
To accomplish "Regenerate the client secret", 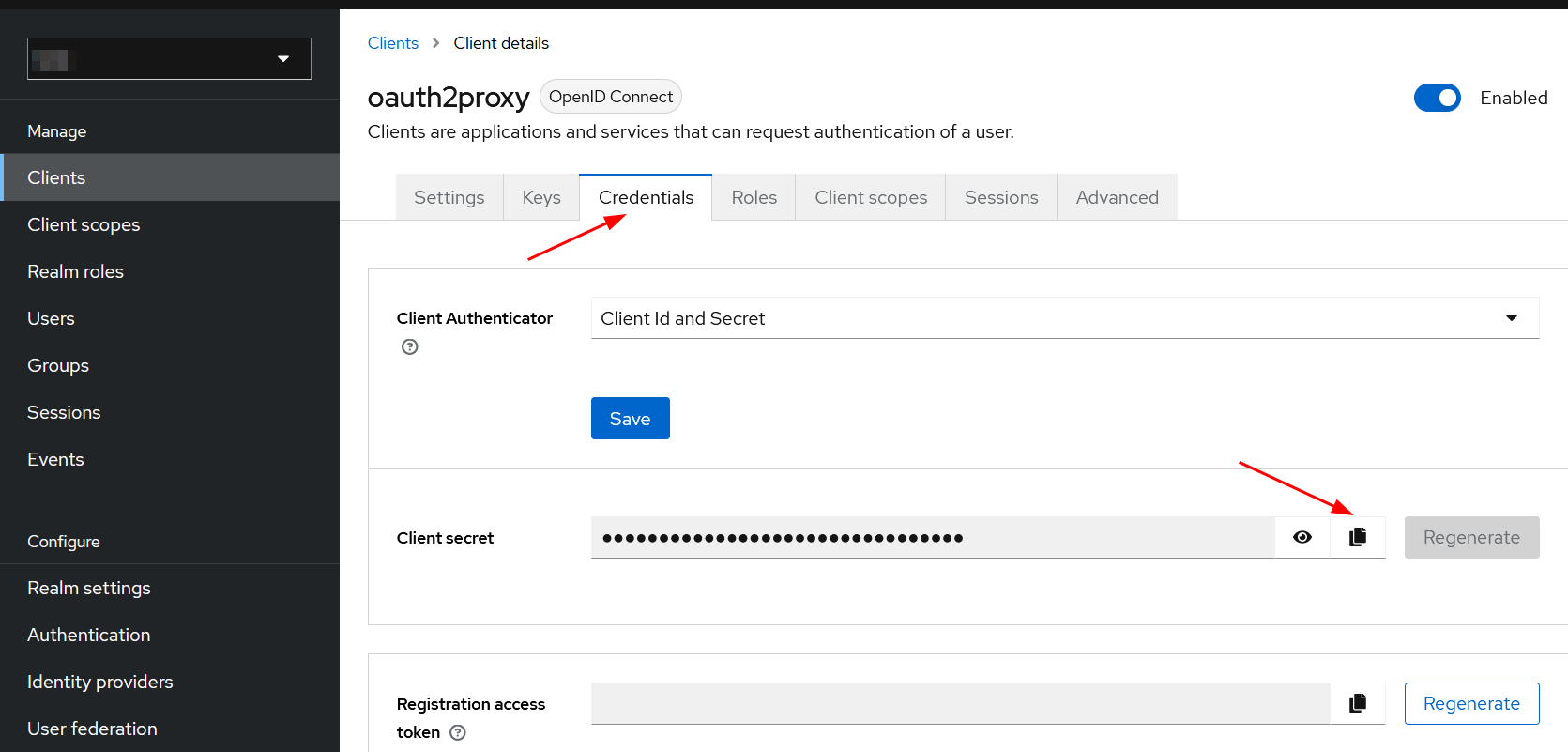I will (x=1471, y=537).
